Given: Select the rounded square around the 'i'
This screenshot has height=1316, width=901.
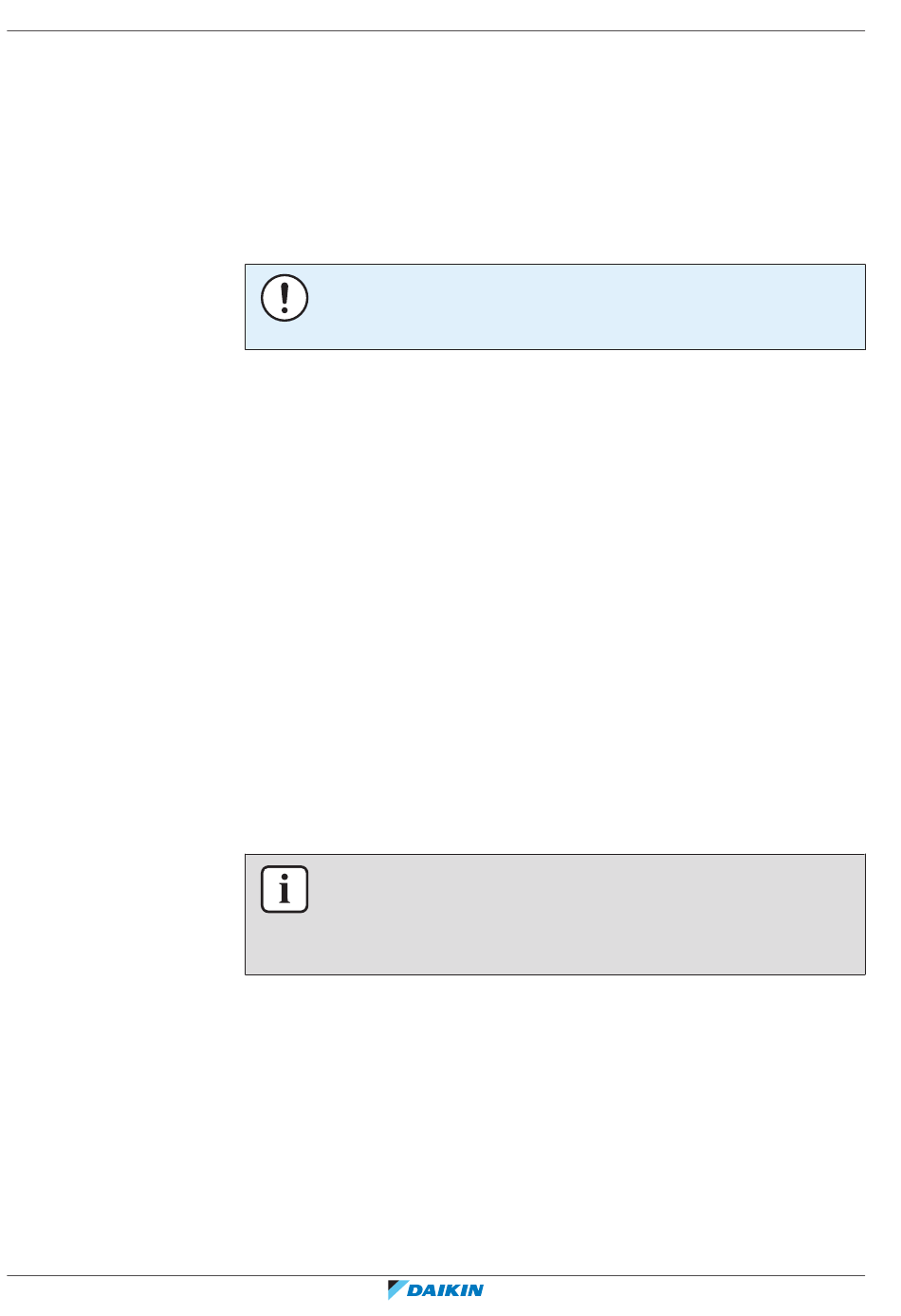Looking at the screenshot, I should (x=285, y=890).
